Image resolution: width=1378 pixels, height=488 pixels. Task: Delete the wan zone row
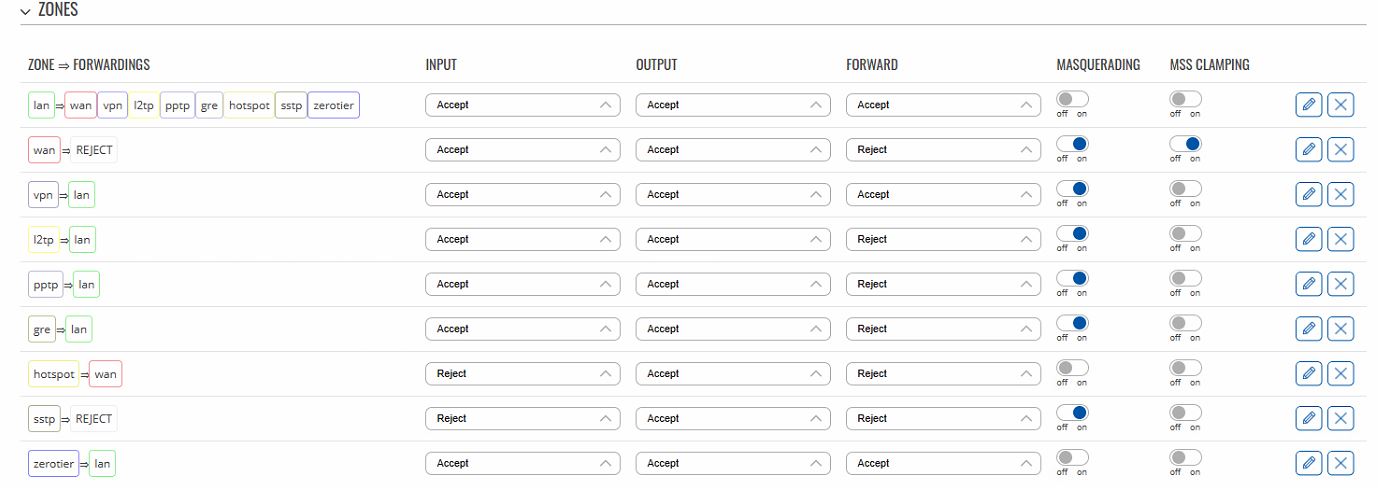[x=1341, y=150]
